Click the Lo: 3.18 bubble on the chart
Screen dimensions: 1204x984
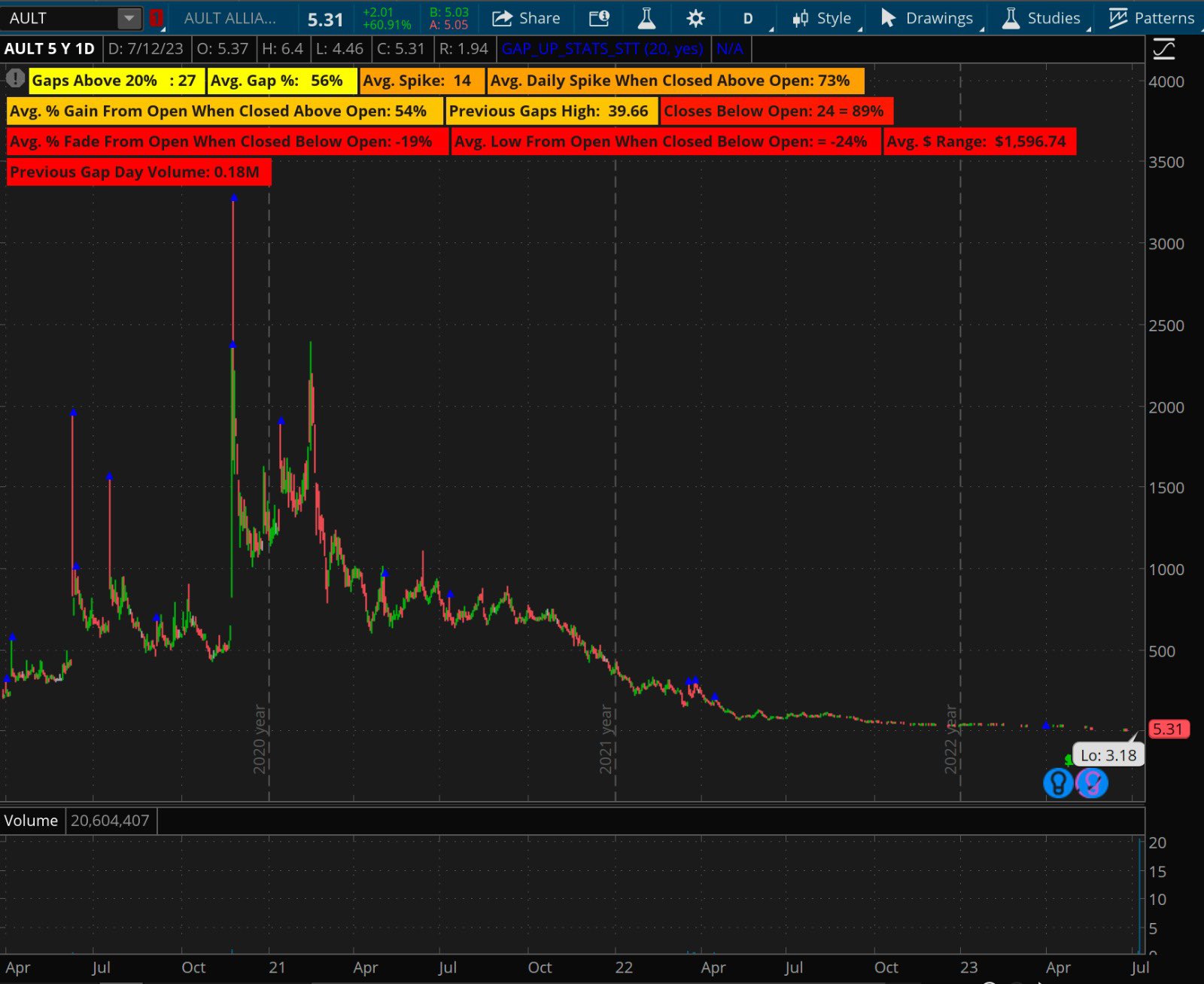tap(1108, 755)
